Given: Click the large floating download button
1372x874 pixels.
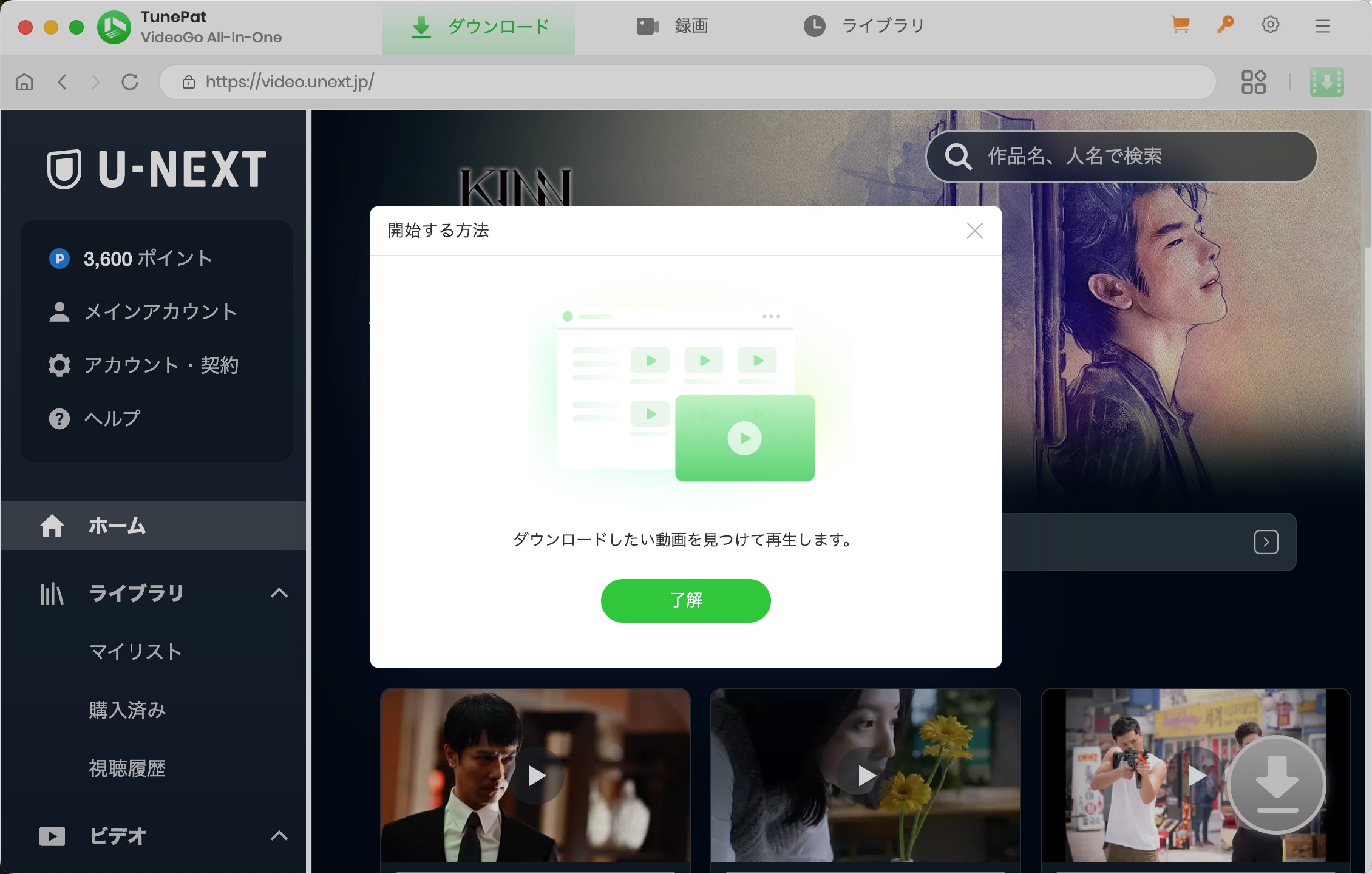Looking at the screenshot, I should tap(1277, 785).
